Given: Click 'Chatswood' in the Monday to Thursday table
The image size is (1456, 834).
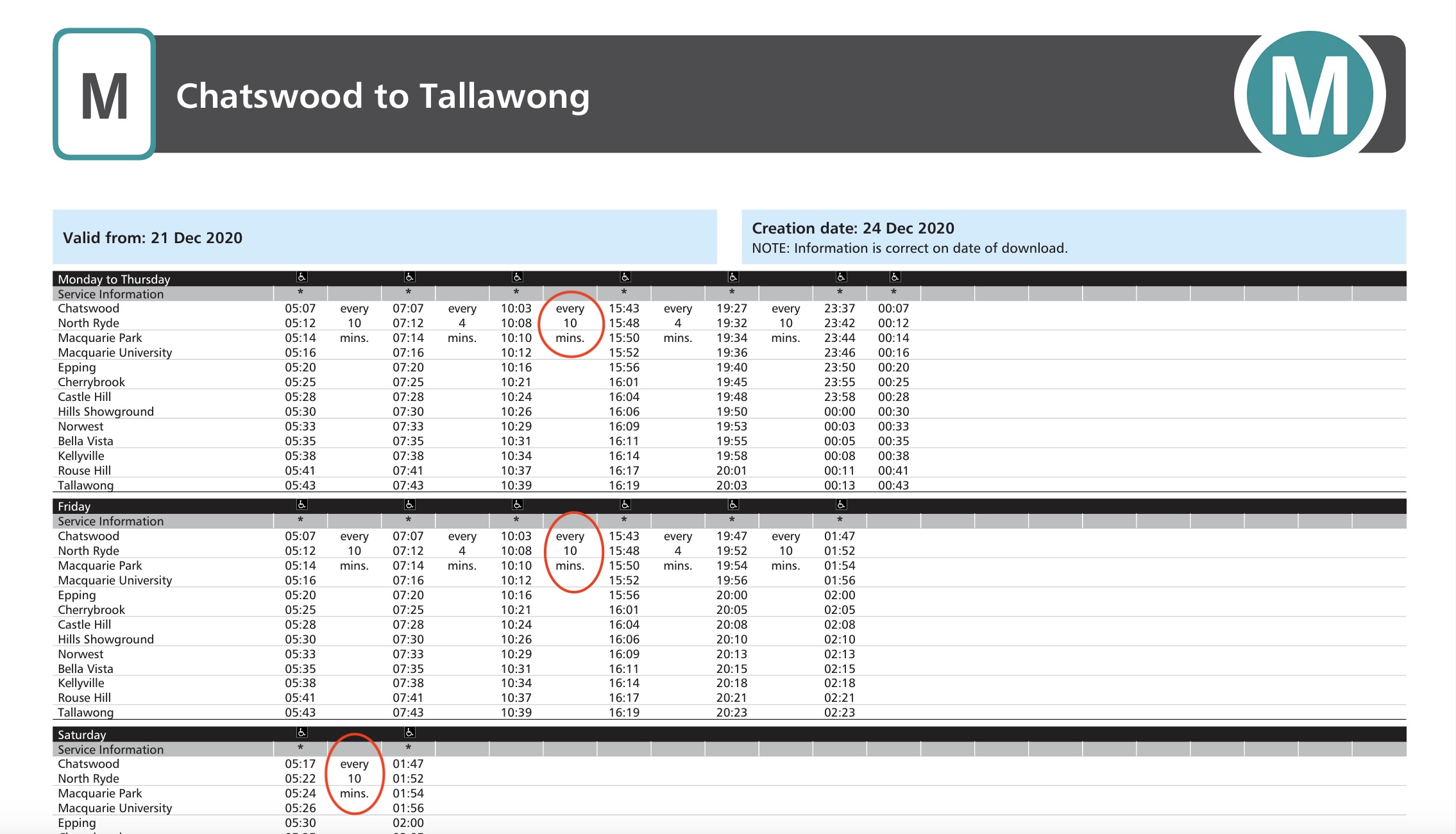Looking at the screenshot, I should (89, 309).
